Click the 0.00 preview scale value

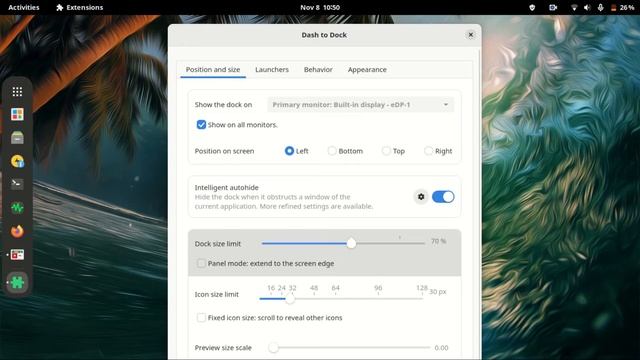[441, 348]
